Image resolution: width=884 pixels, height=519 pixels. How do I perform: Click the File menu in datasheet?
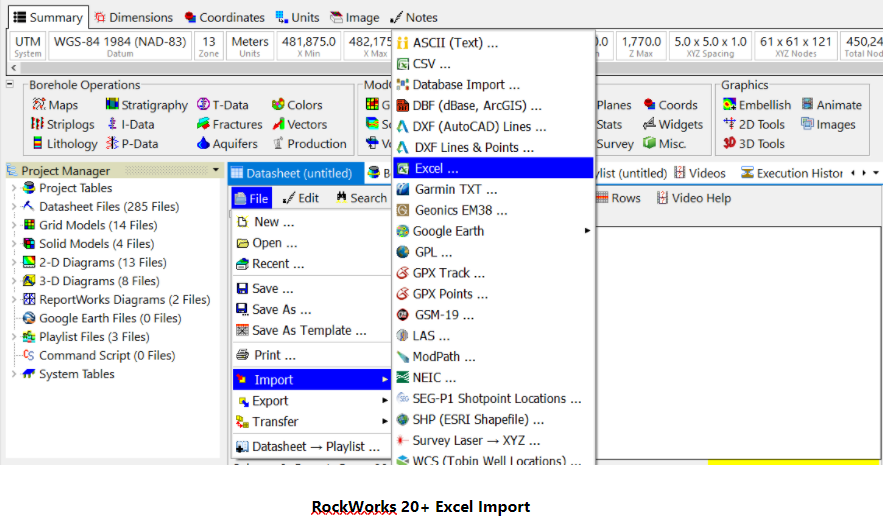click(x=251, y=198)
